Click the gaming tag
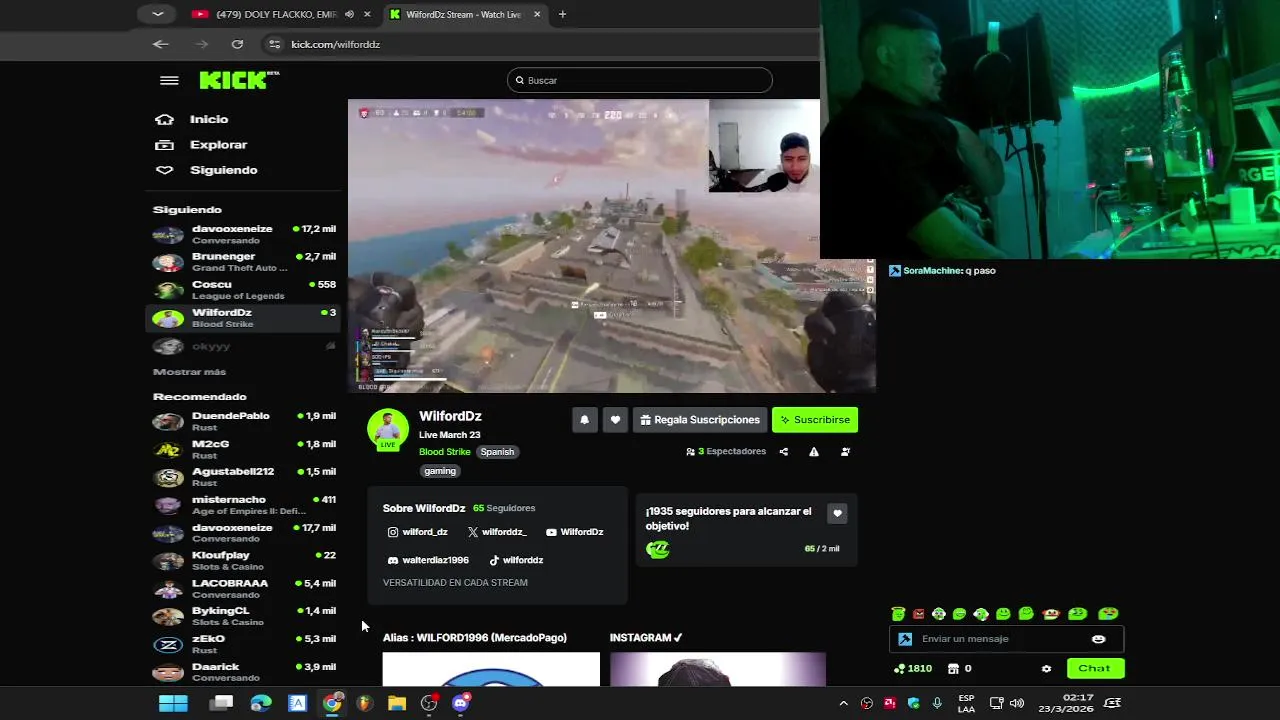This screenshot has width=1280, height=720. (440, 471)
